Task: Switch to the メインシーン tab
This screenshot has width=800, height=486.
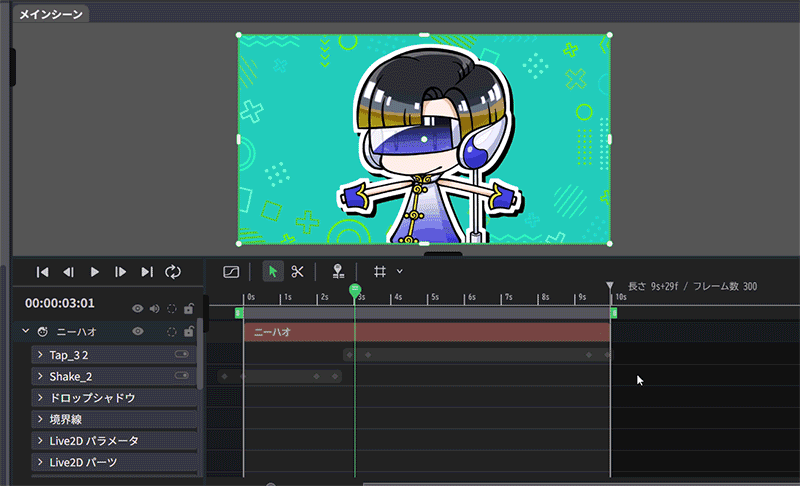Action: click(49, 14)
